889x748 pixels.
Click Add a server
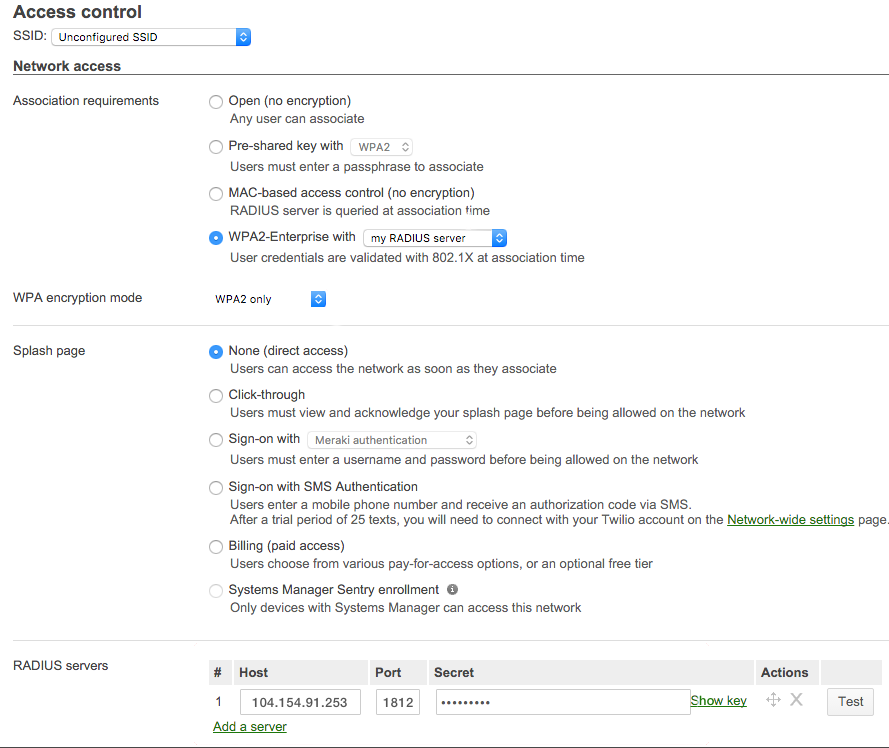click(249, 726)
